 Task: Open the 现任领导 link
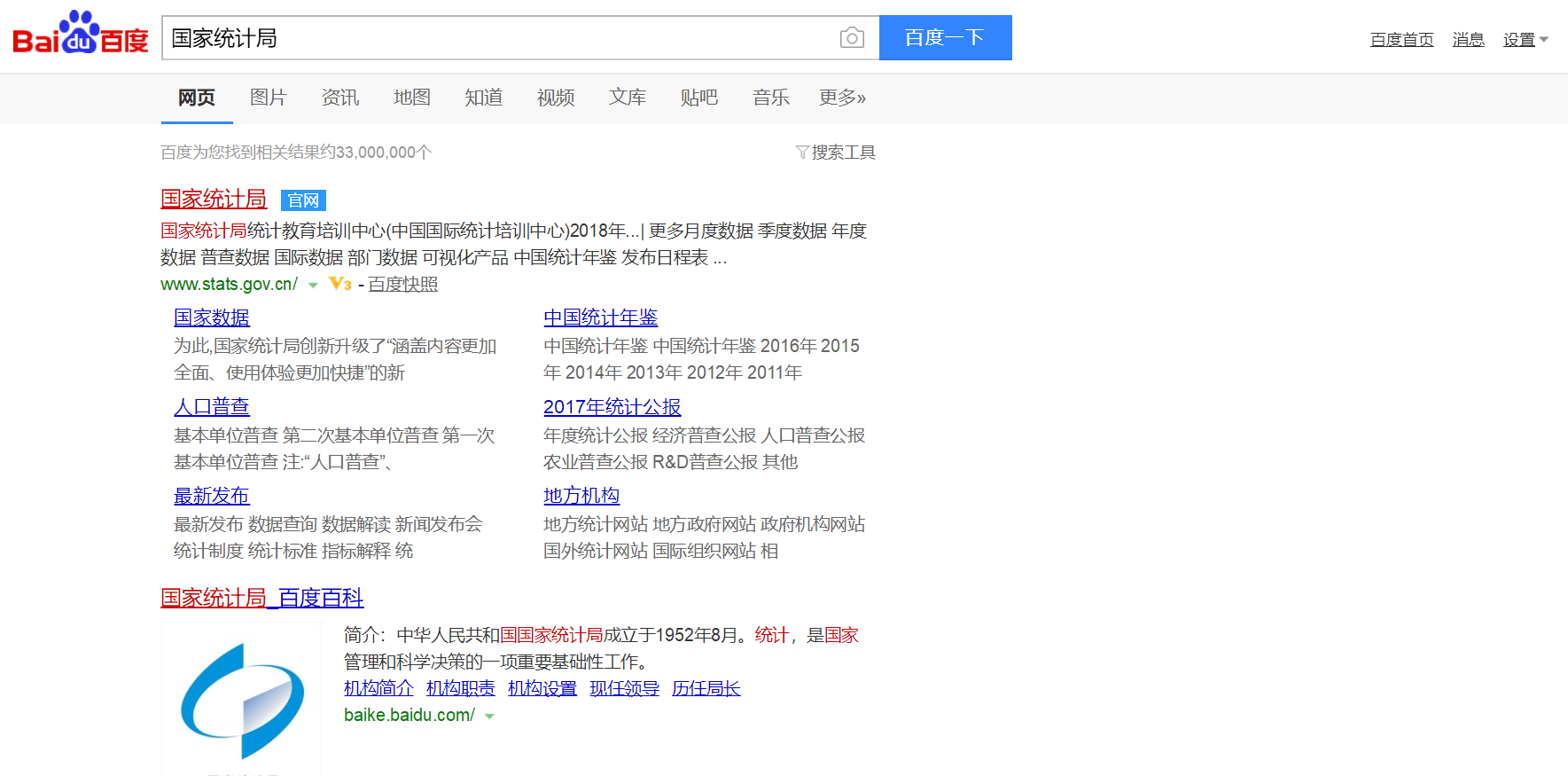[625, 688]
